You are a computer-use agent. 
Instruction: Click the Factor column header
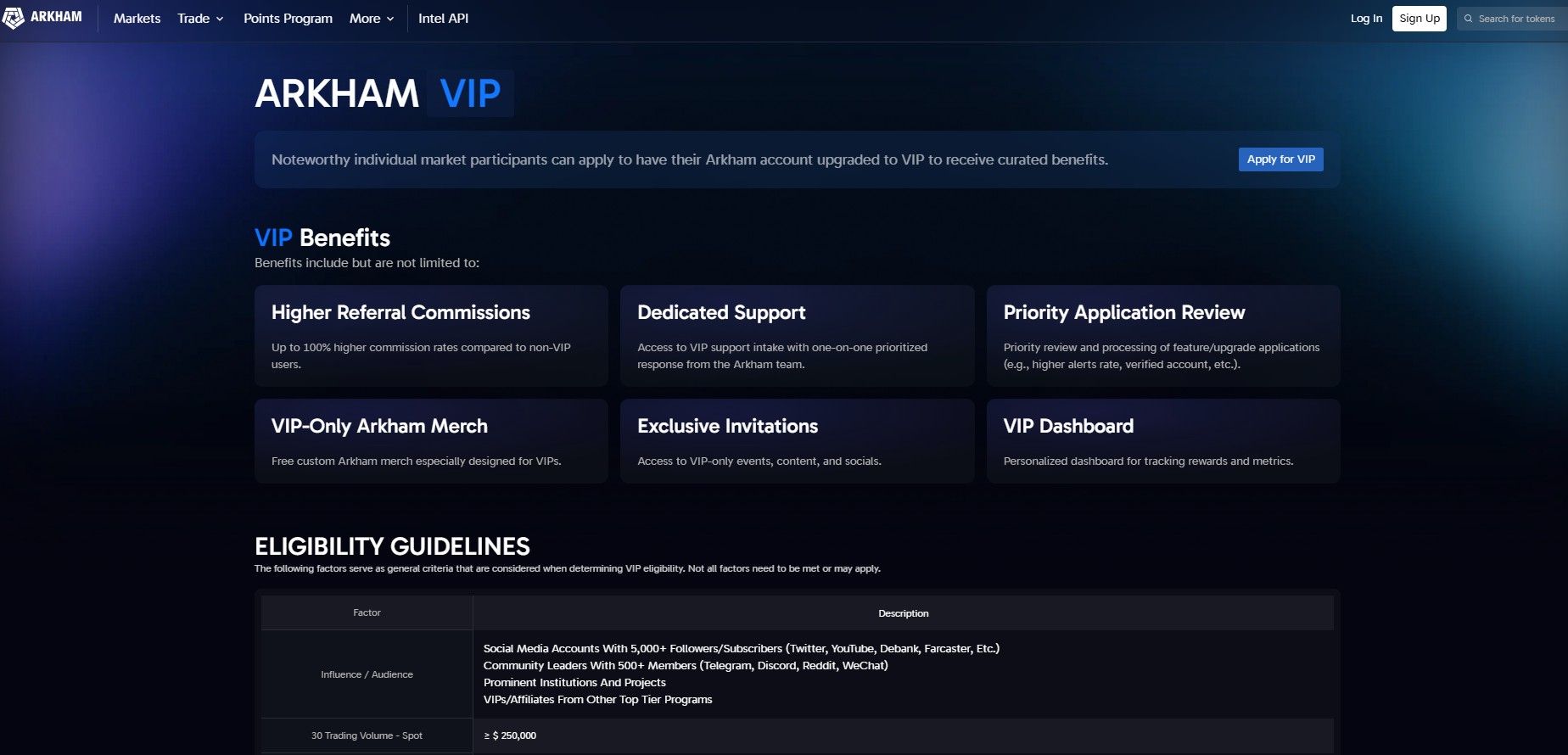click(x=367, y=612)
